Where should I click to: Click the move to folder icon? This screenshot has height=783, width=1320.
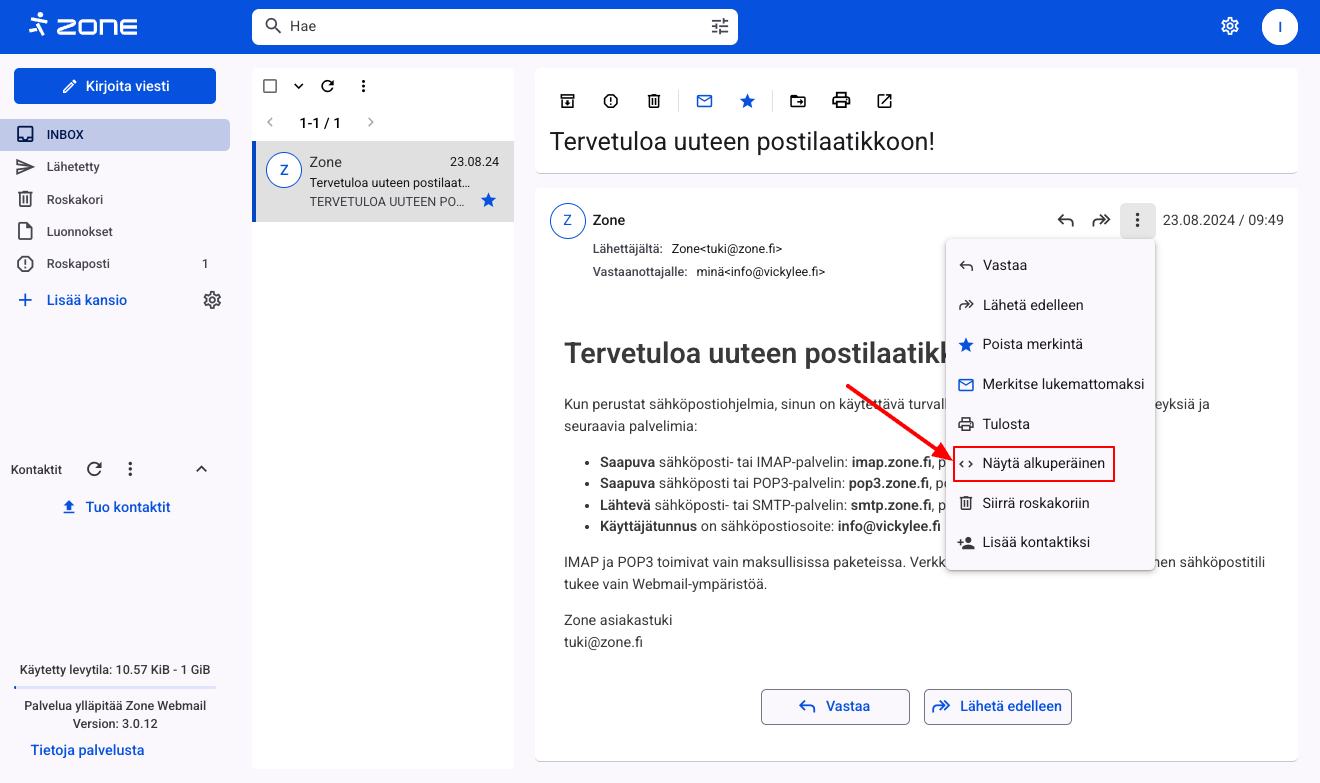coord(798,101)
